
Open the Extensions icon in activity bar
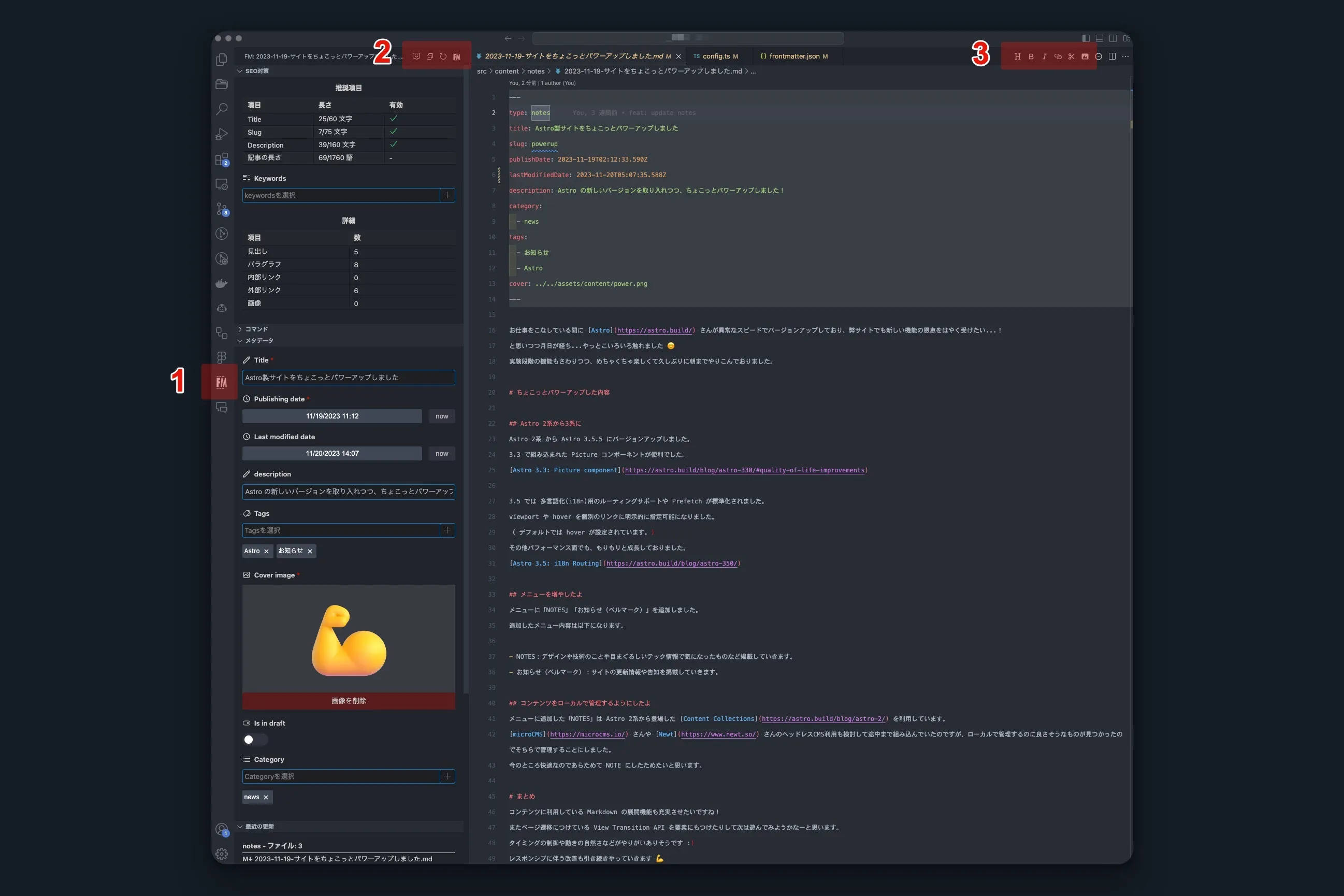tap(222, 159)
